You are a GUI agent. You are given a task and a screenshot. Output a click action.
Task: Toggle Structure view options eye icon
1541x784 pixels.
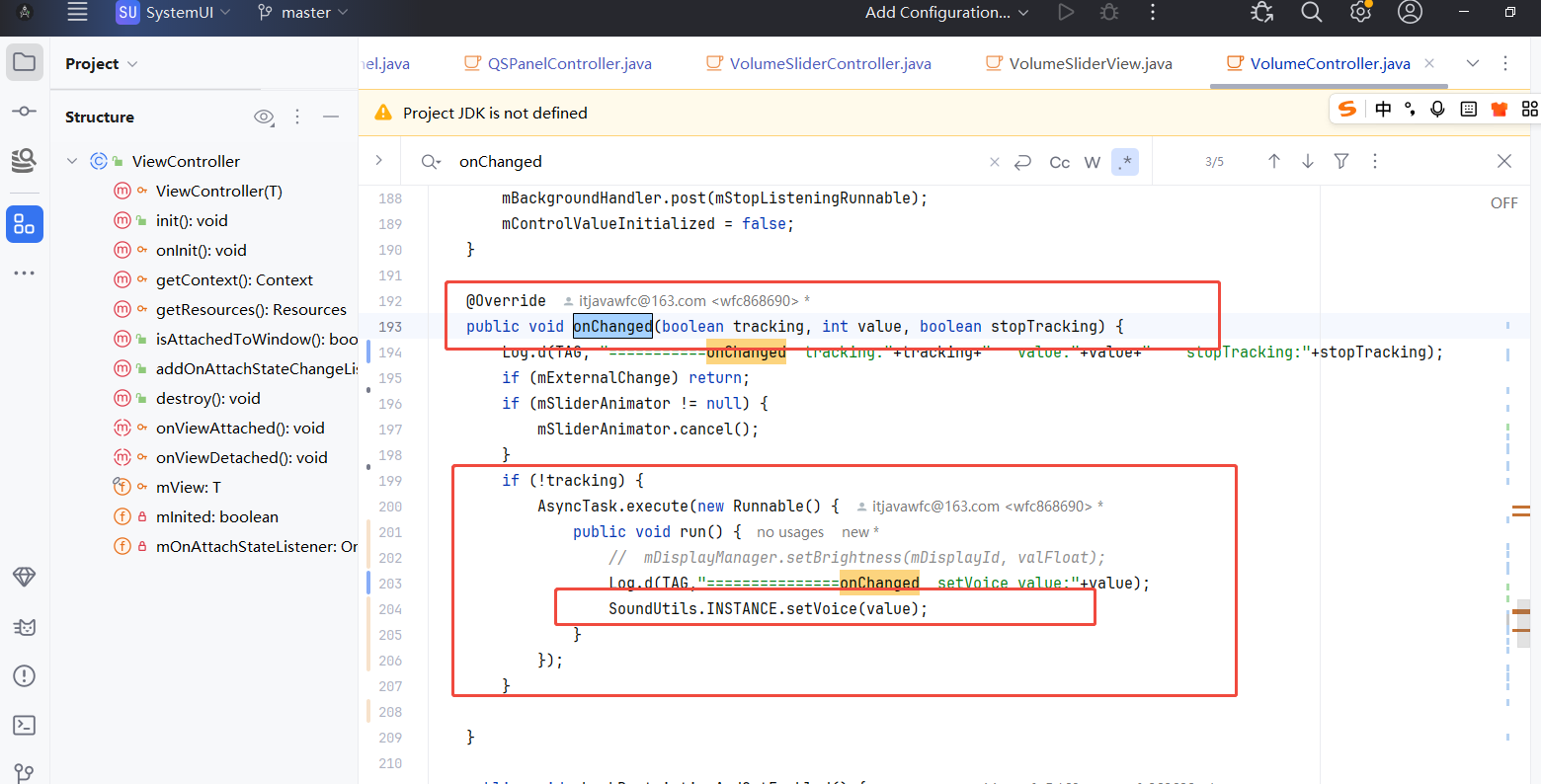tap(264, 117)
